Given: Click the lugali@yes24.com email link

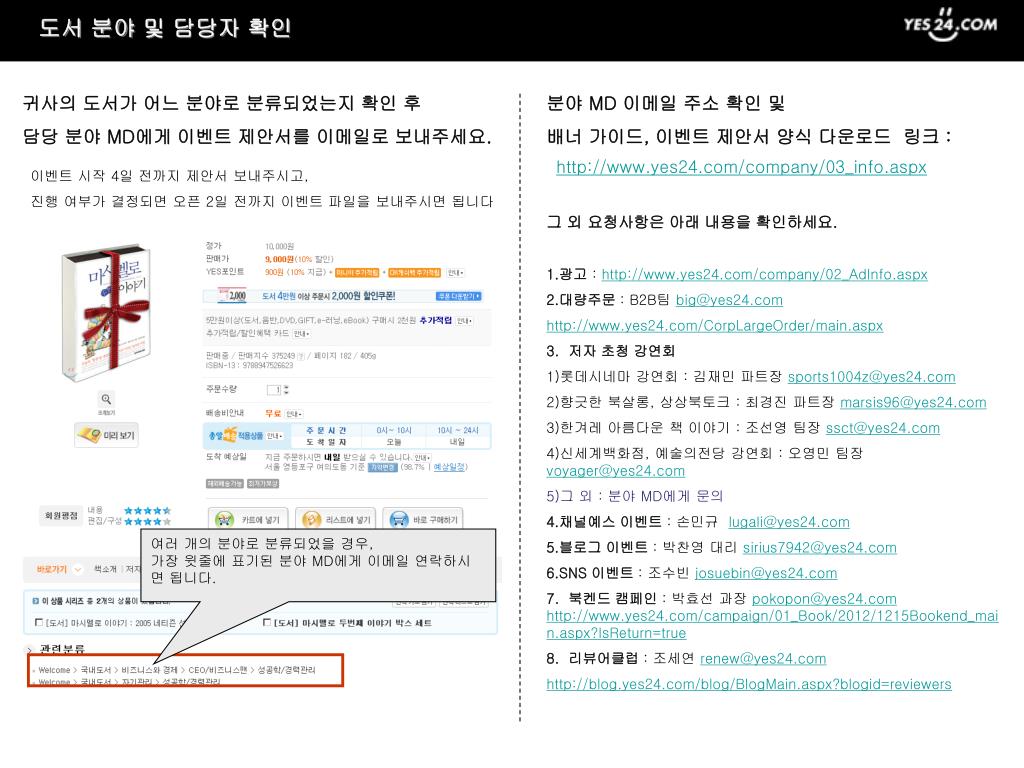Looking at the screenshot, I should coord(789,522).
